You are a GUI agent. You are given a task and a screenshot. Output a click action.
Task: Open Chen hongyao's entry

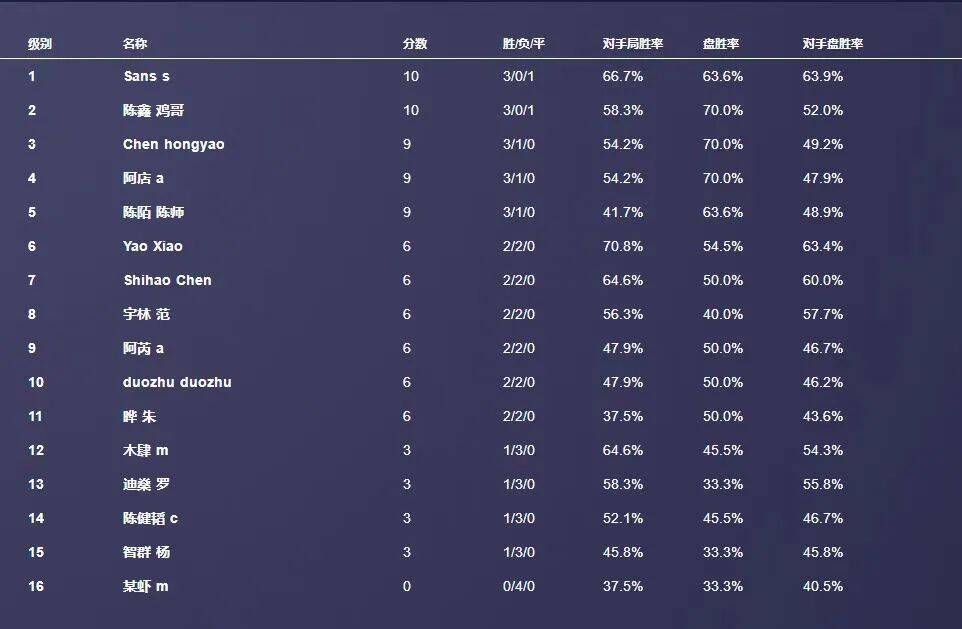(x=174, y=144)
